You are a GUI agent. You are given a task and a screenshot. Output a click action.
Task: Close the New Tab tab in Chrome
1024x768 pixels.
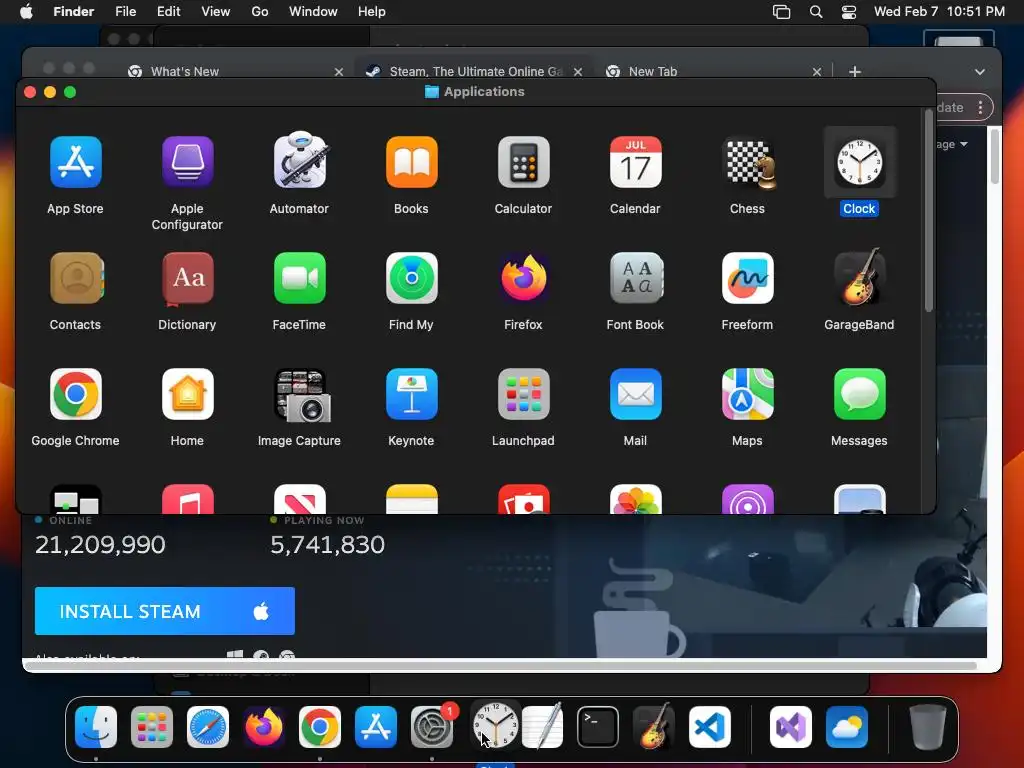pyautogui.click(x=817, y=72)
